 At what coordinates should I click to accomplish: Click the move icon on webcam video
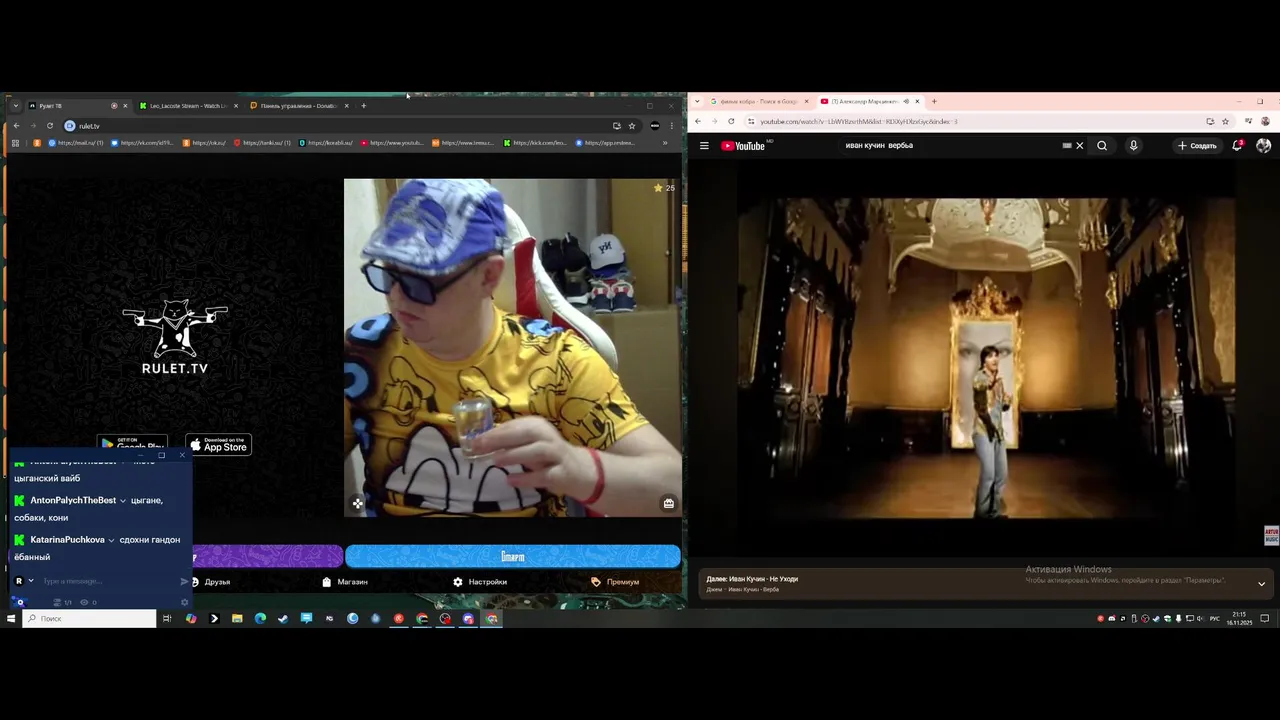358,503
